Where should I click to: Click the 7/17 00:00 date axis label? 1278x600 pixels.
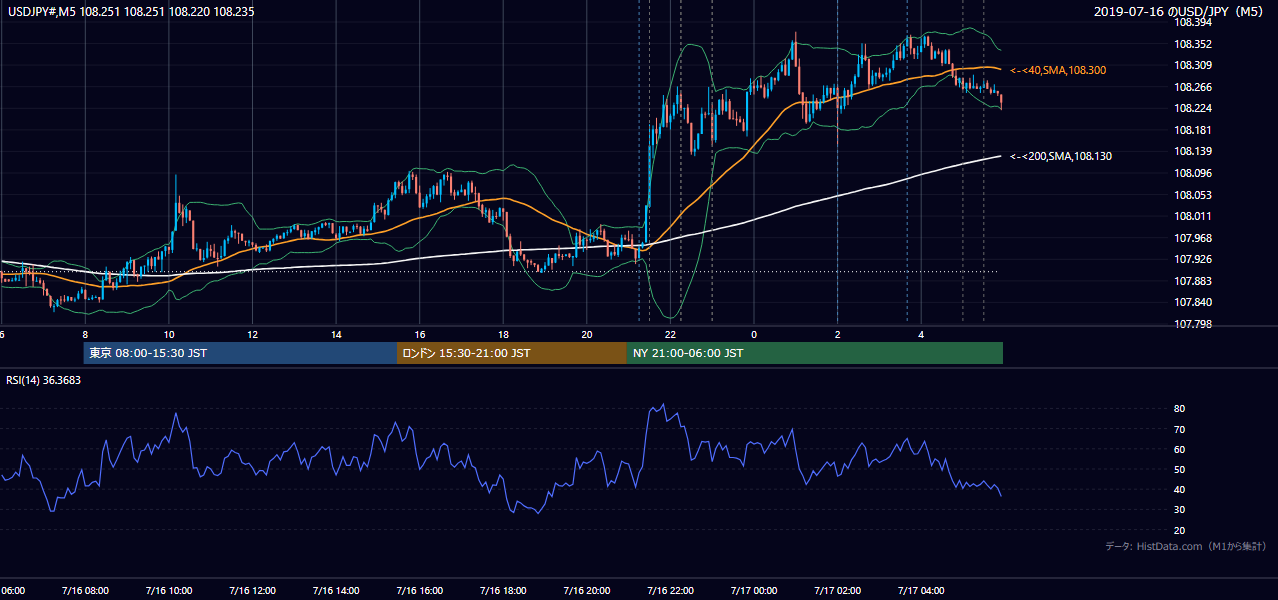(755, 590)
